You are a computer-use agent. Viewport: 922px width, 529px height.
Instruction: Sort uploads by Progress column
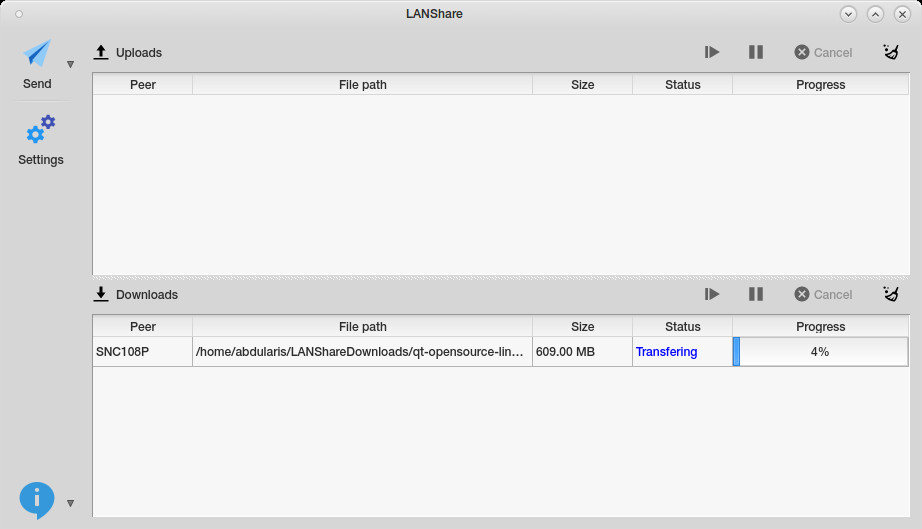[x=821, y=85]
